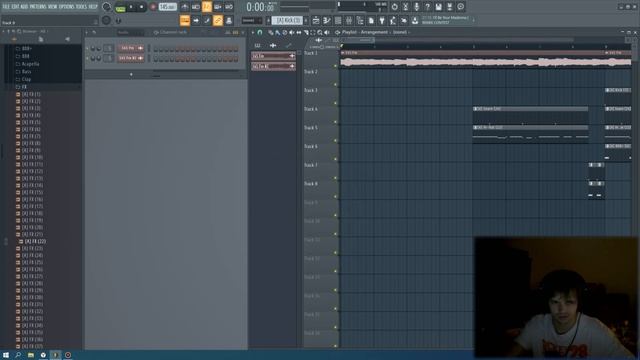Select the playlist Delete tool

pos(284,32)
